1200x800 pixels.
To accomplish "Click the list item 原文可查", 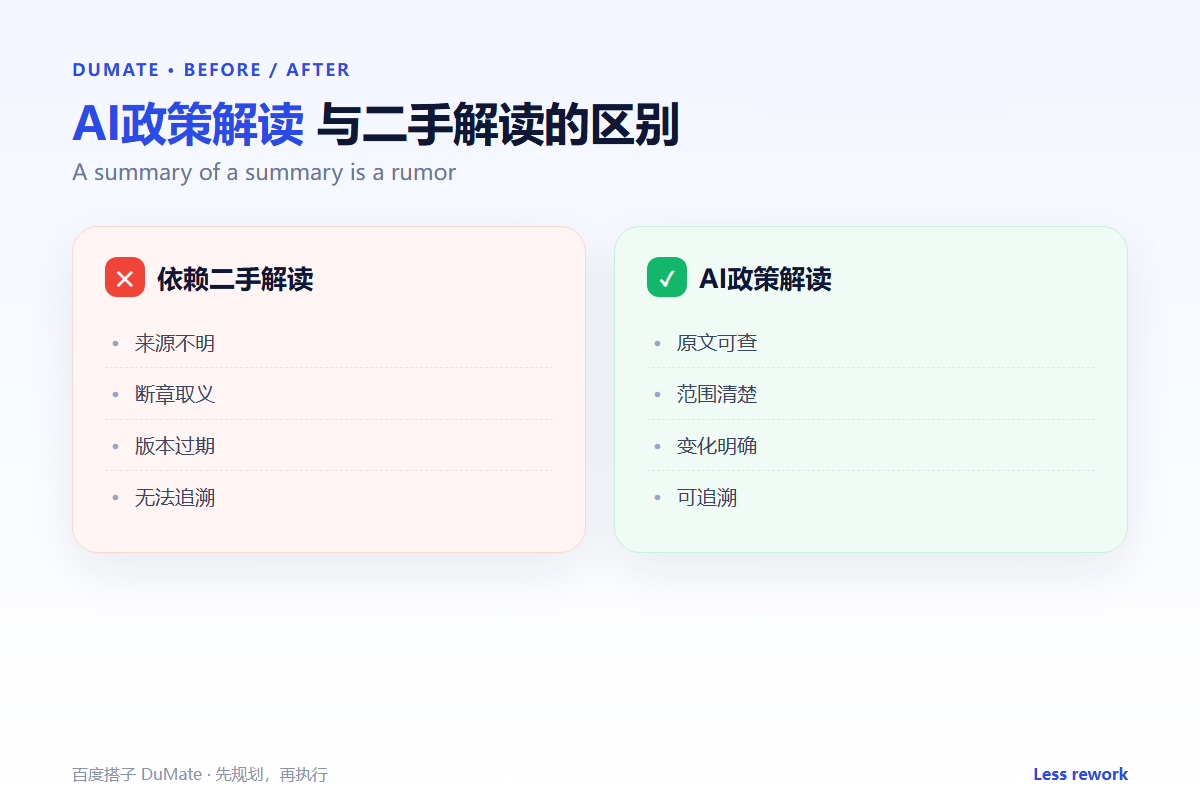I will [x=871, y=343].
